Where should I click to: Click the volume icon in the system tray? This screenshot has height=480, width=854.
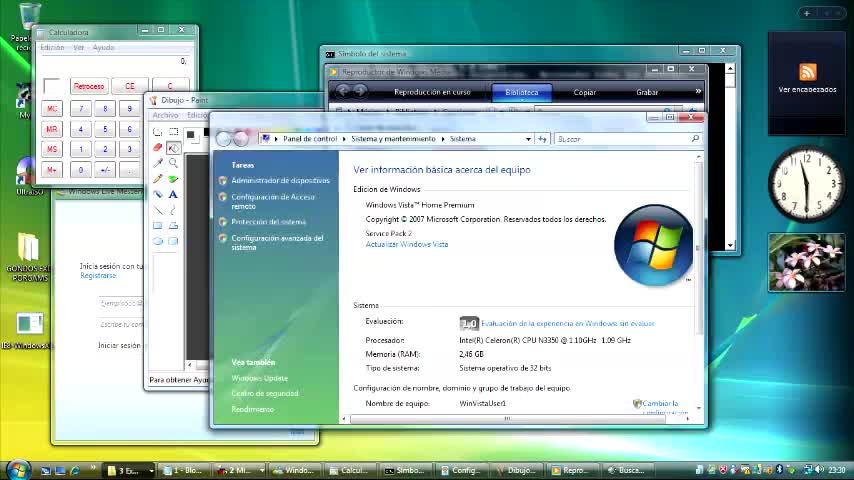pos(820,469)
